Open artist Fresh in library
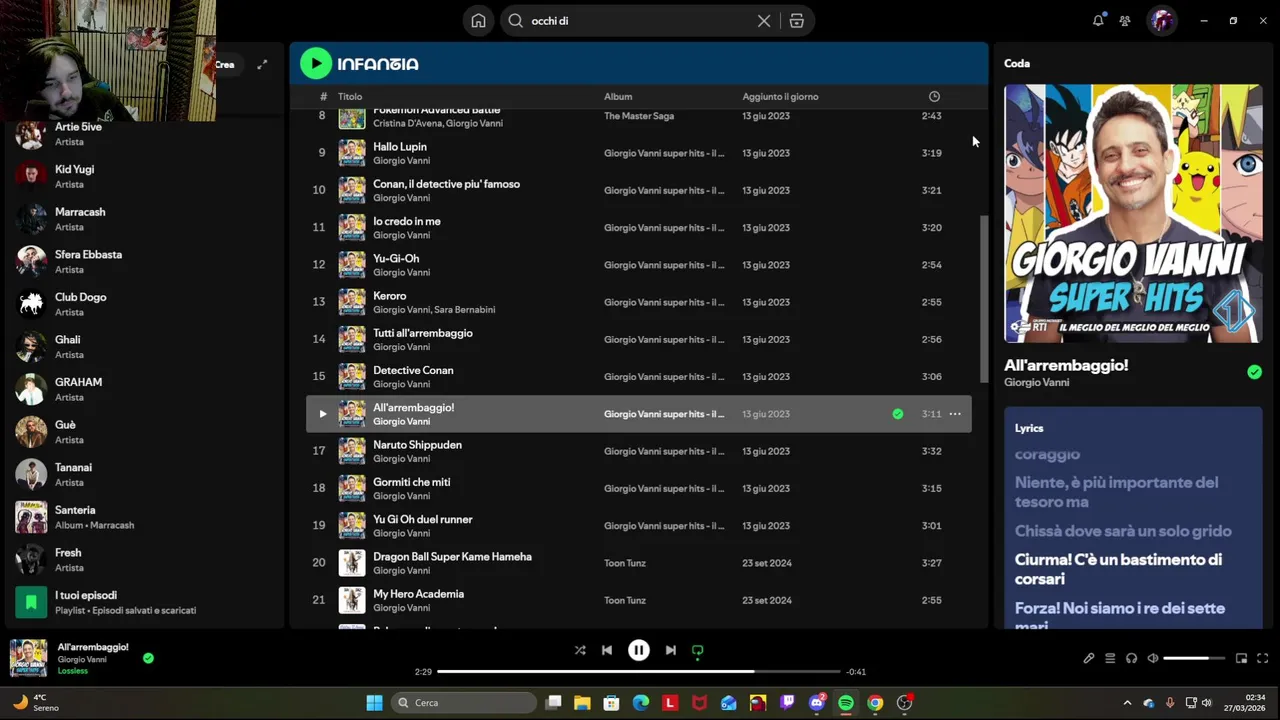This screenshot has width=1280, height=720. [145, 559]
